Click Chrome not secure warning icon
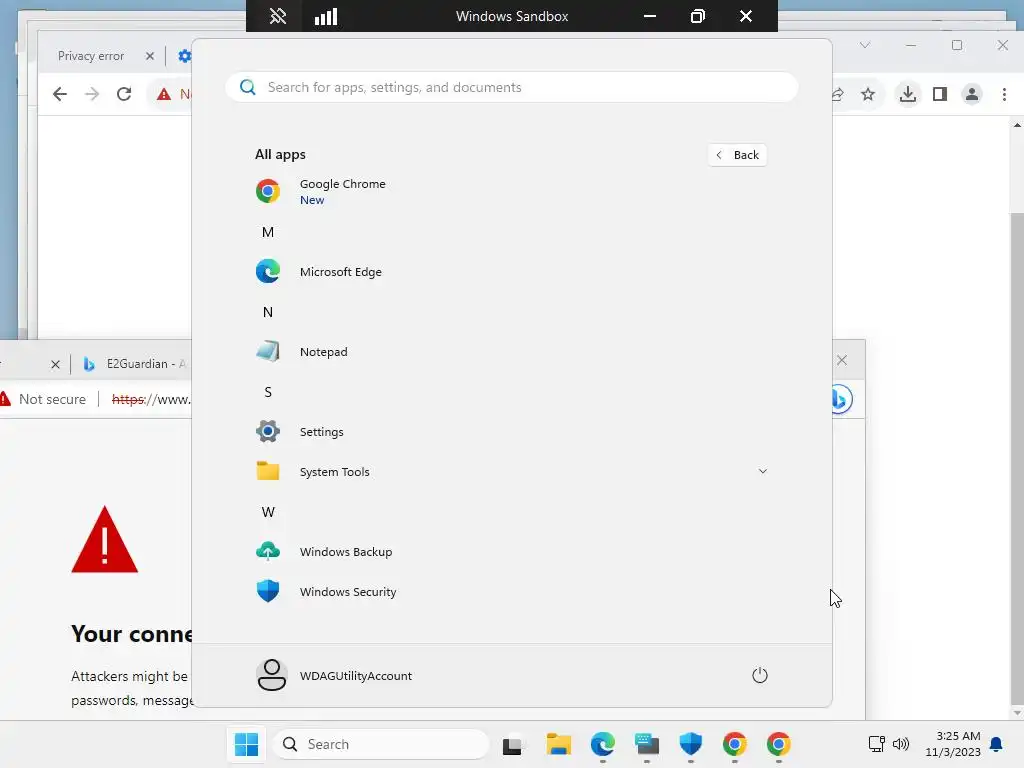1024x768 pixels. (164, 95)
